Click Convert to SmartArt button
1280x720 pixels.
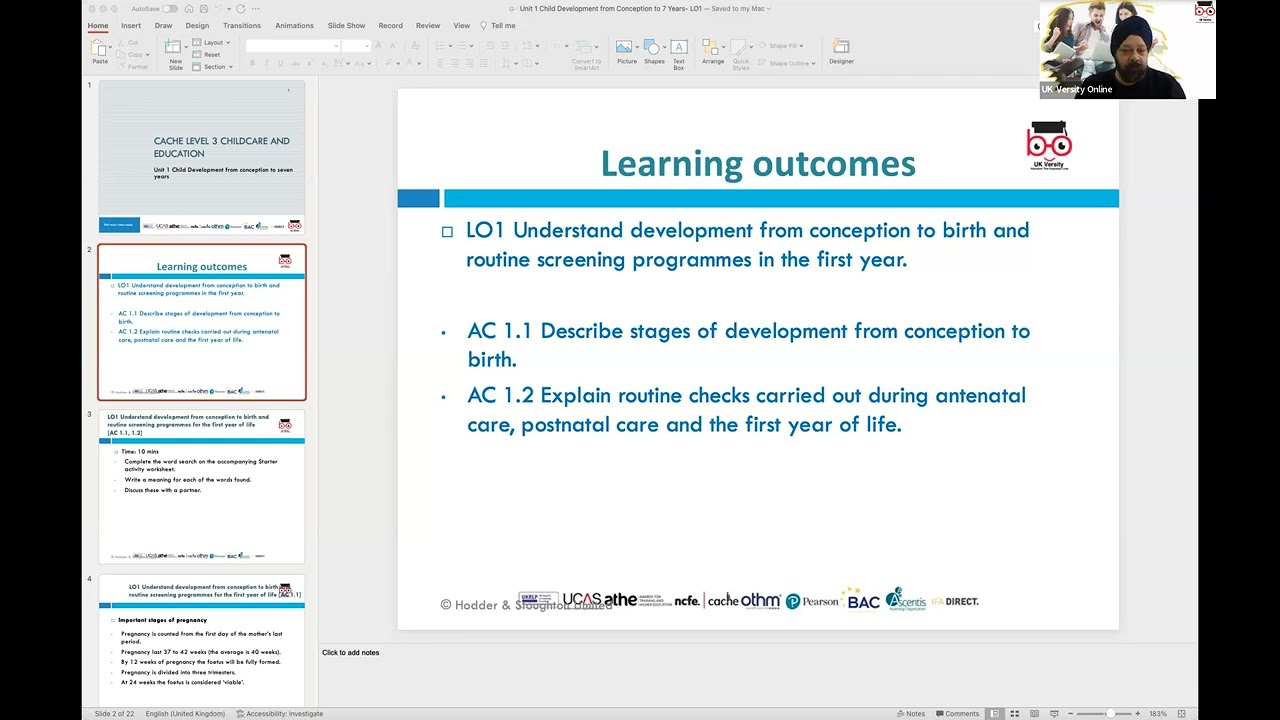click(586, 54)
